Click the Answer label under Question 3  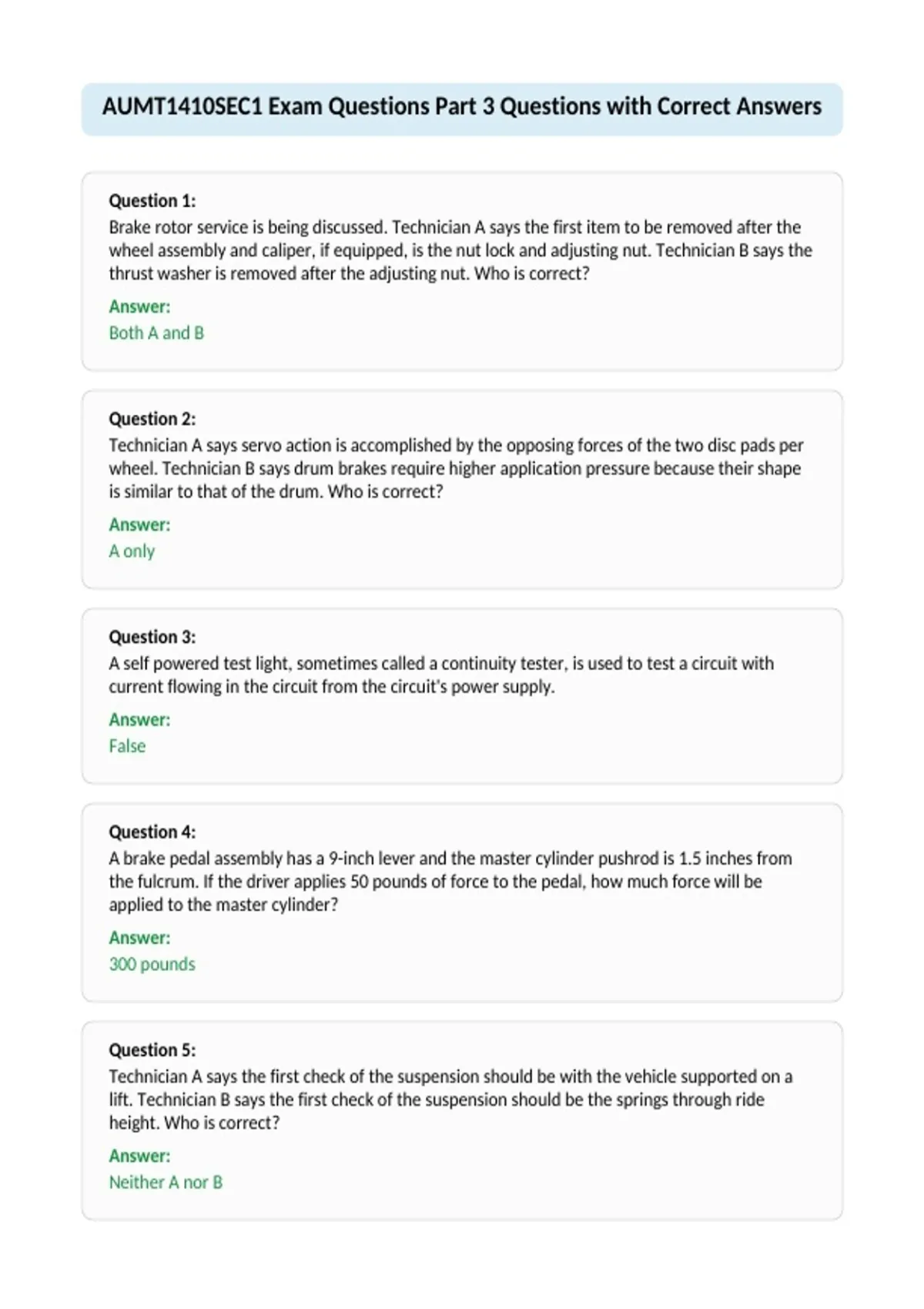[x=139, y=719]
